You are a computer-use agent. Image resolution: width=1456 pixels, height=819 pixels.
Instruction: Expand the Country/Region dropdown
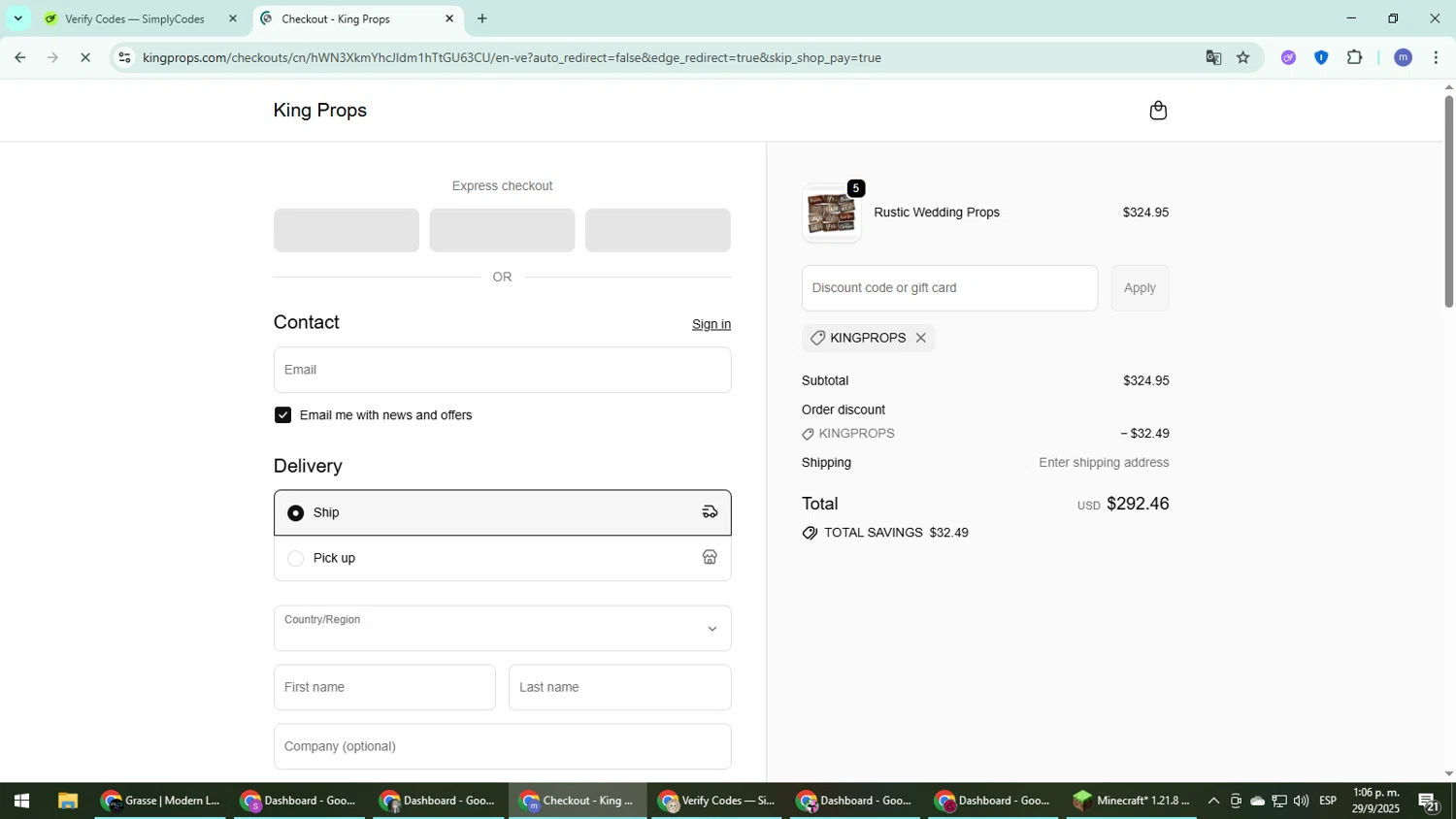pyautogui.click(x=502, y=629)
